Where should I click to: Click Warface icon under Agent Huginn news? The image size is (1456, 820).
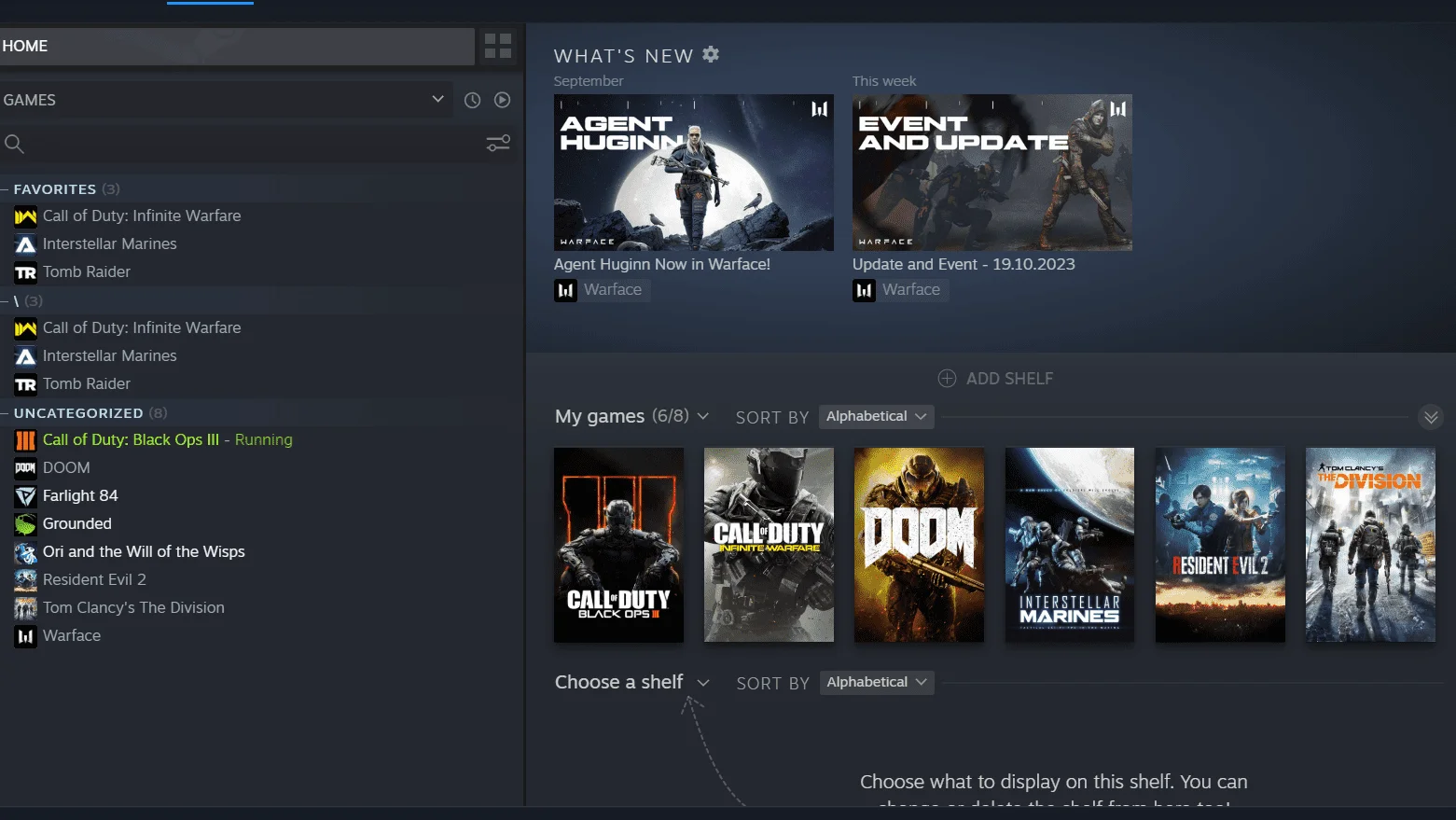(565, 290)
